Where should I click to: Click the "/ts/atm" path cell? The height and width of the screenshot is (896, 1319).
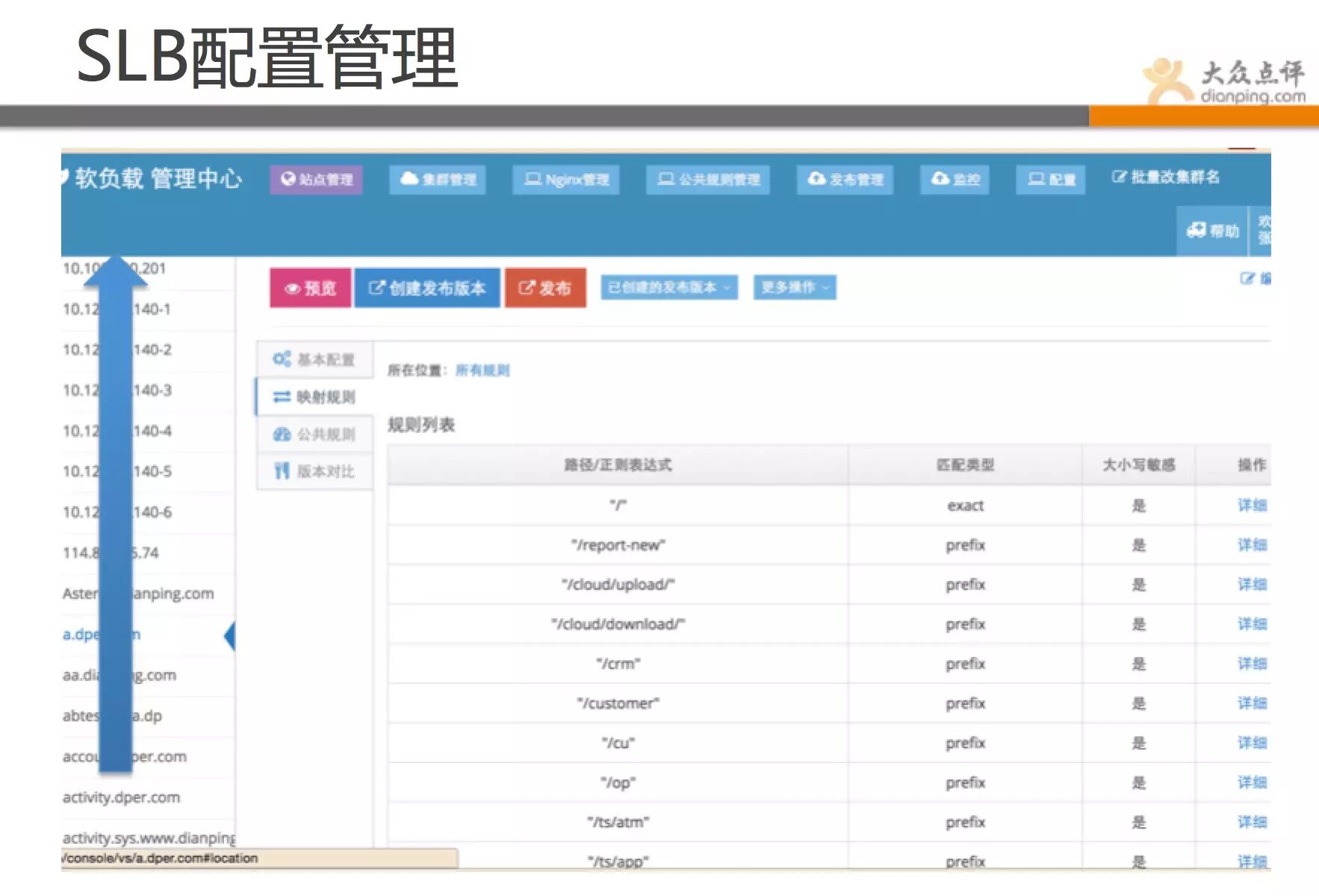[618, 822]
